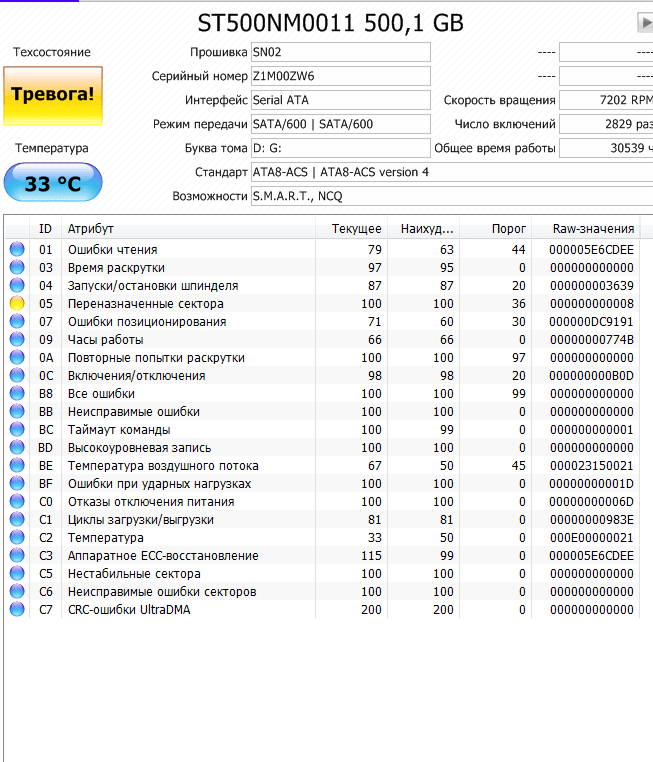
Task: Click the total work time field 30539
Action: (x=606, y=148)
